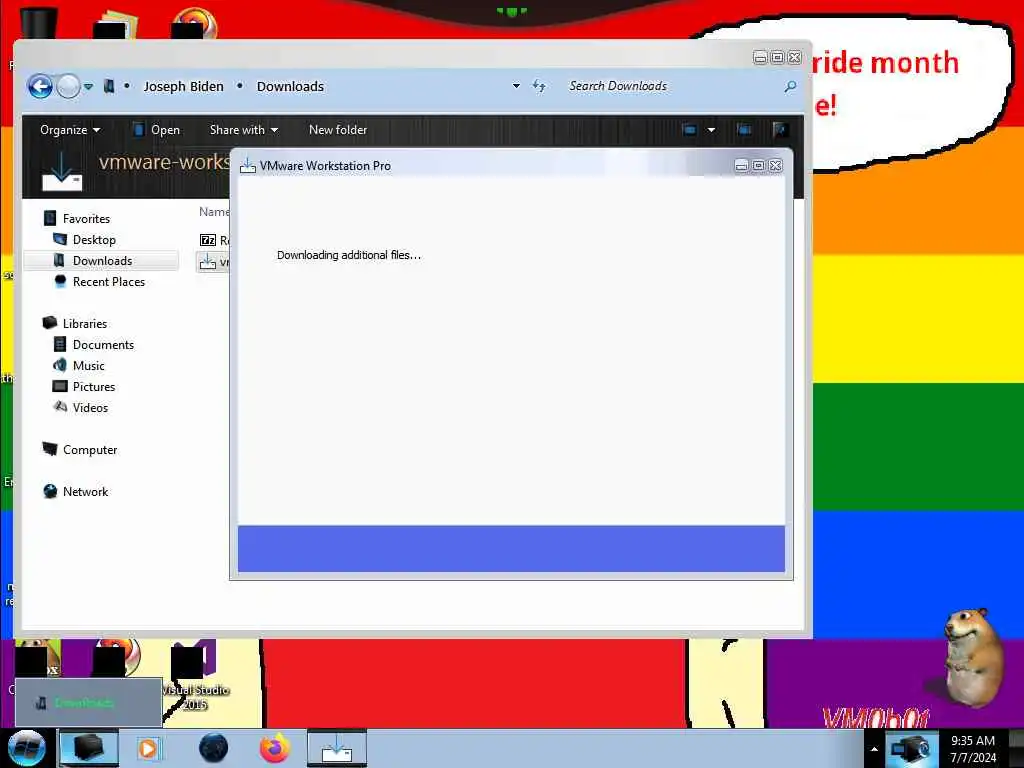The image size is (1024, 768).
Task: Click the system tray device icon
Action: pos(910,749)
